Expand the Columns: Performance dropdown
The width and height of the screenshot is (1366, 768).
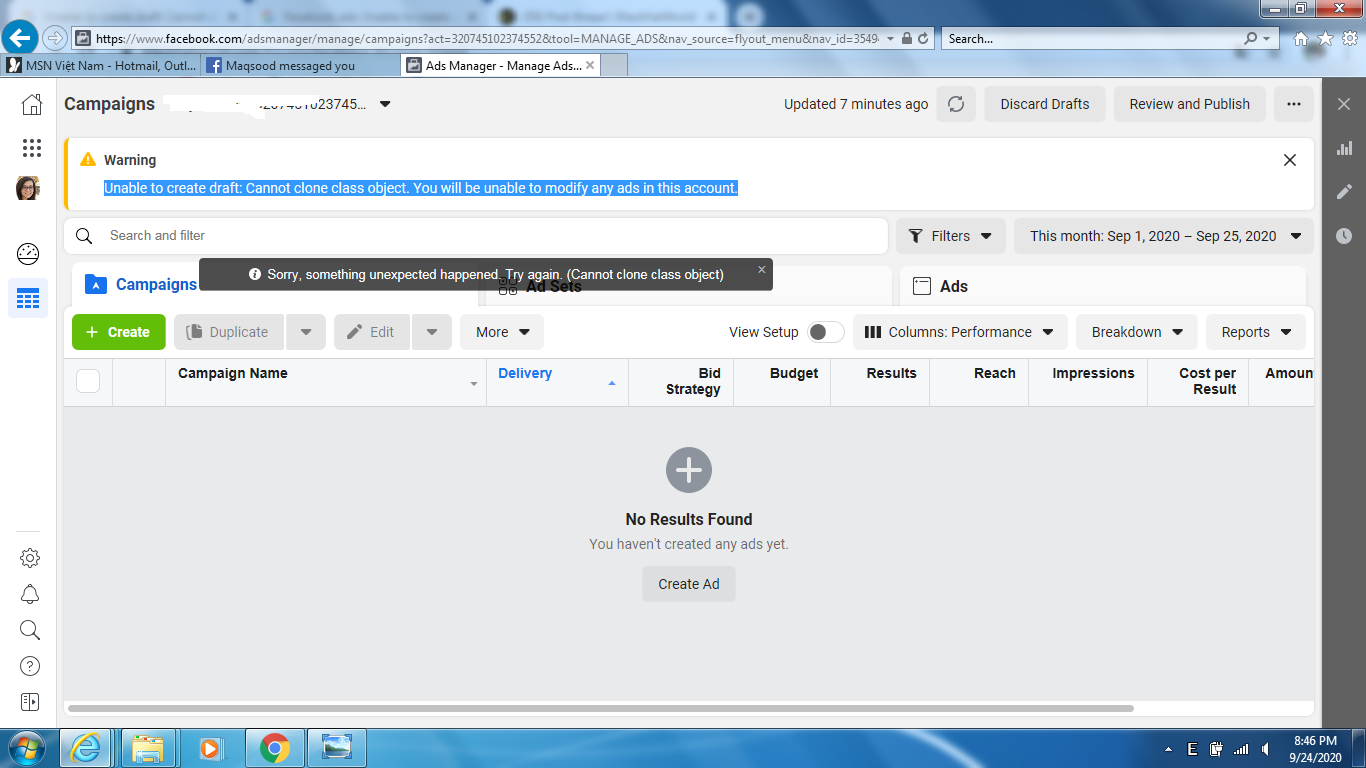pyautogui.click(x=960, y=332)
